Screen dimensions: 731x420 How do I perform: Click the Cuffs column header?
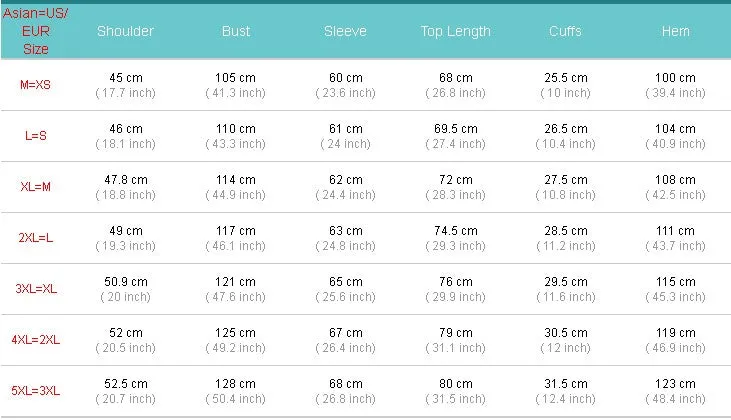point(565,31)
